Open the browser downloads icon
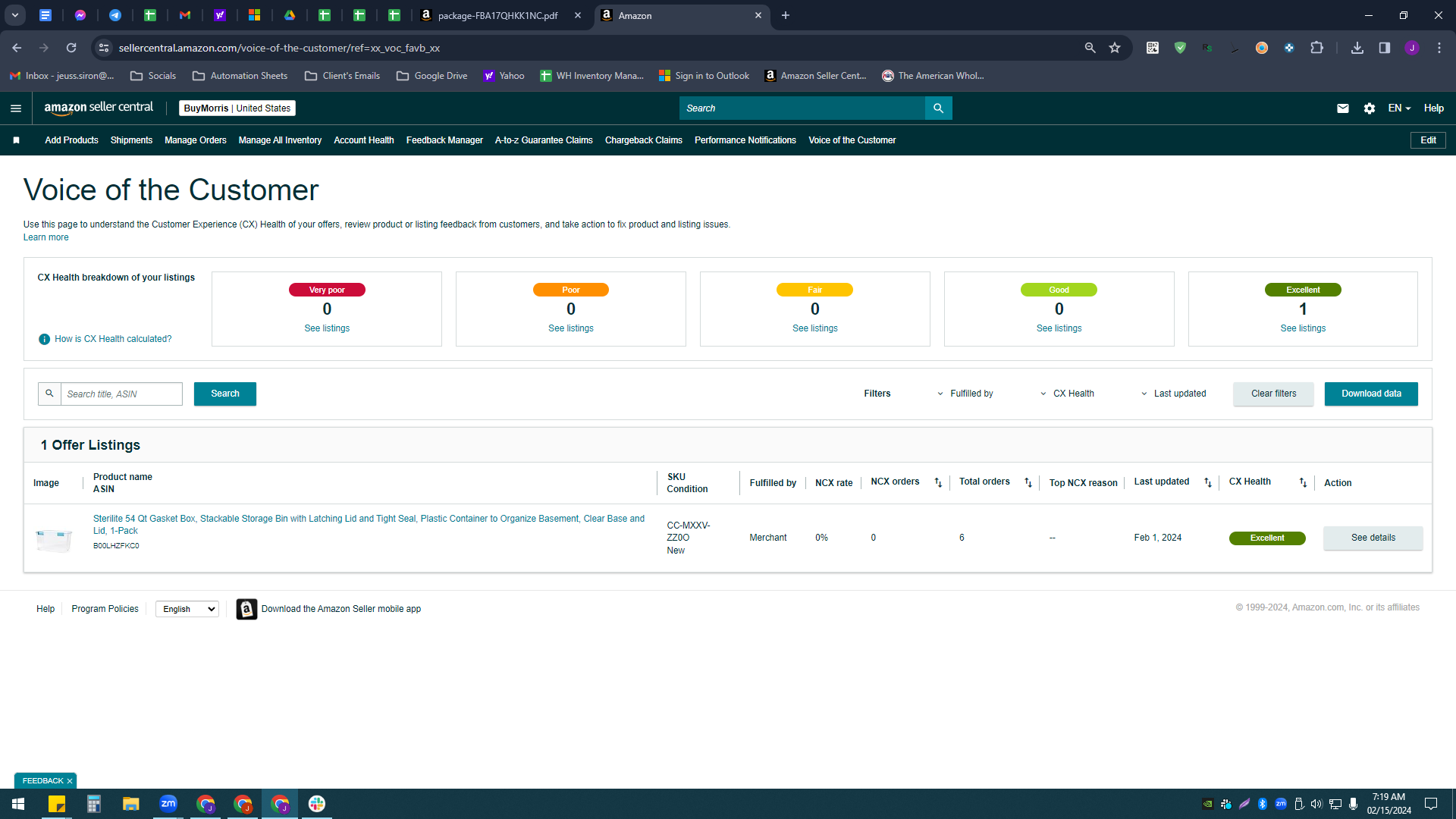 click(x=1357, y=48)
